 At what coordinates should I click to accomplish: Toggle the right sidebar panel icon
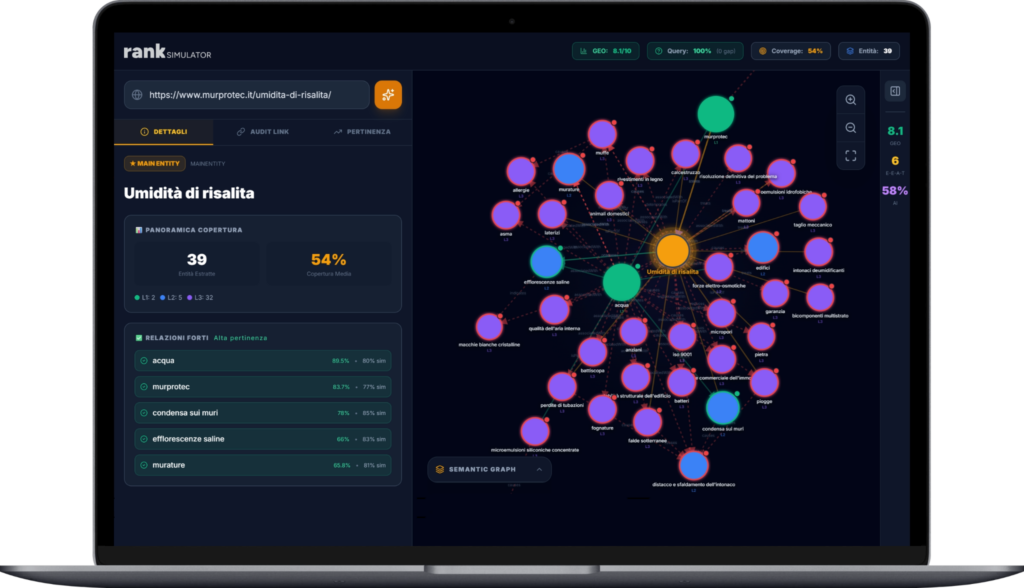point(895,92)
